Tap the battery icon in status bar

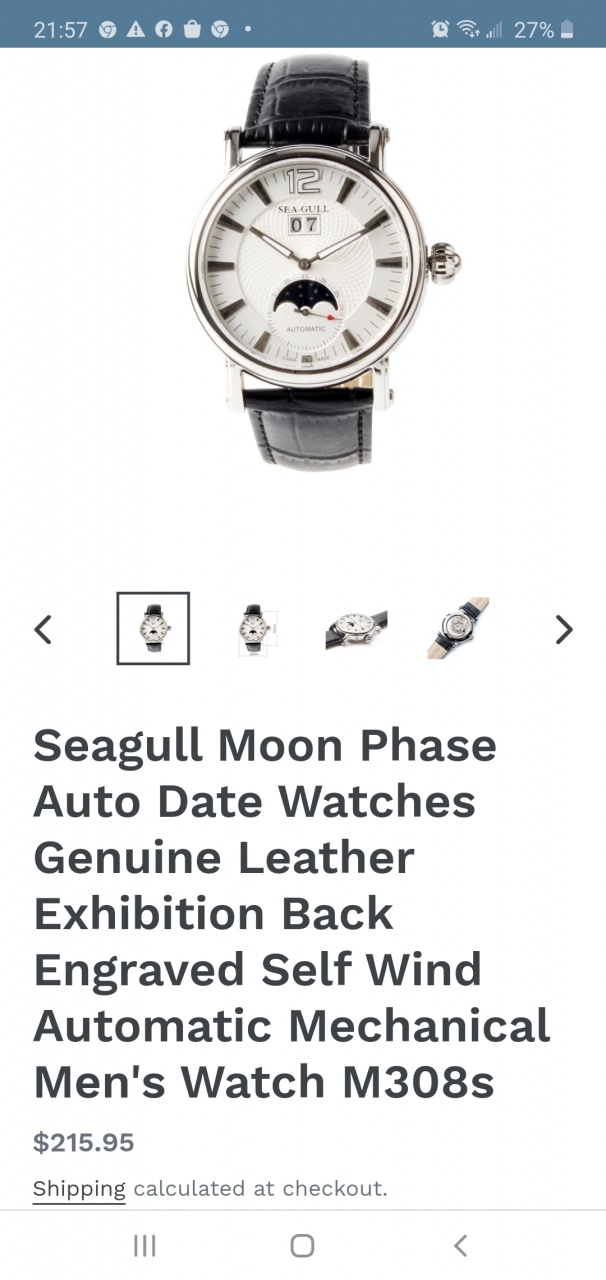(x=568, y=30)
